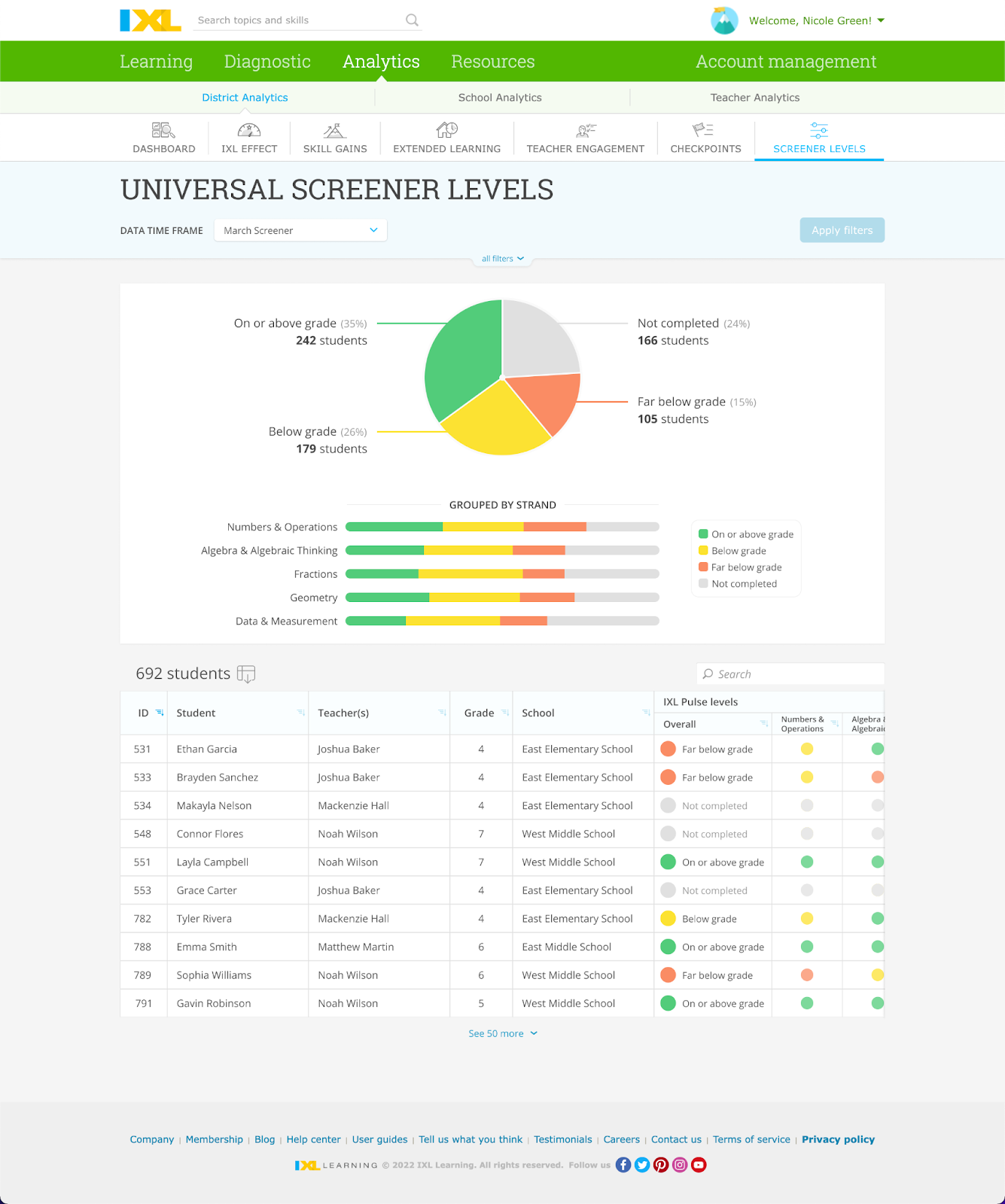Toggle sort on Teacher(s) column
The image size is (1005, 1204).
click(x=442, y=713)
